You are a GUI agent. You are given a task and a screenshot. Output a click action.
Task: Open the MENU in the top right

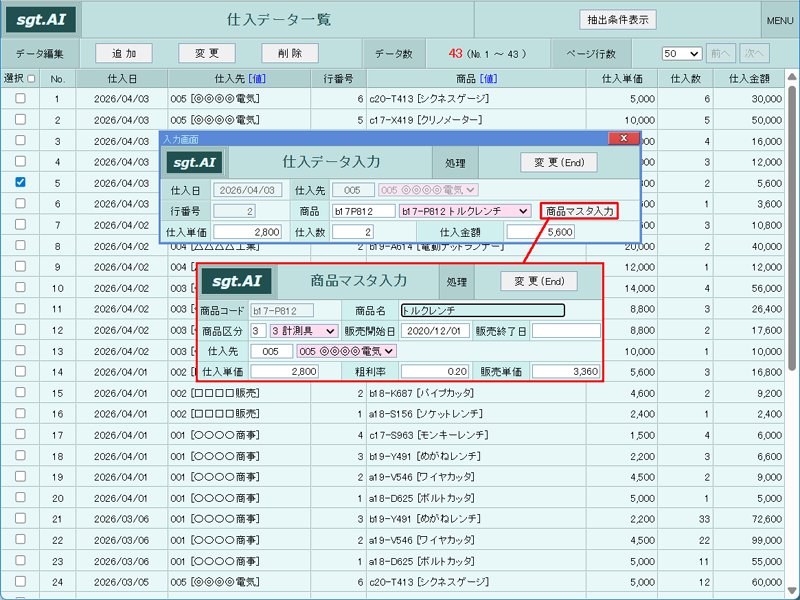coord(780,20)
